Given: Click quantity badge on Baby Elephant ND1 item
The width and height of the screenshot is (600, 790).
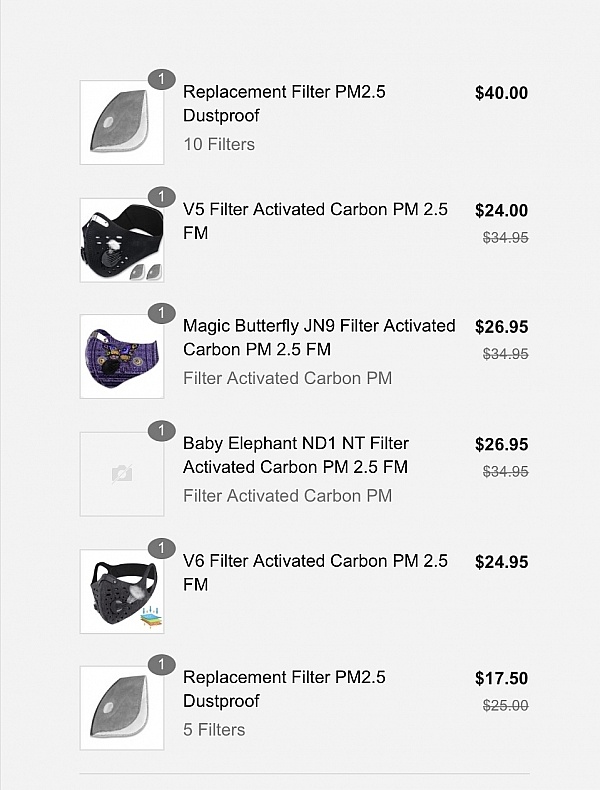Looking at the screenshot, I should point(161,430).
